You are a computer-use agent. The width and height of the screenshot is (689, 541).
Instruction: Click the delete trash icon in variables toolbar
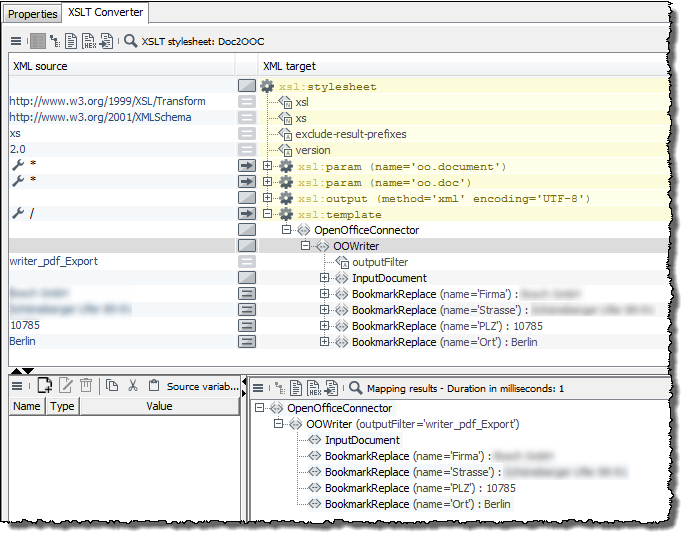click(x=86, y=386)
